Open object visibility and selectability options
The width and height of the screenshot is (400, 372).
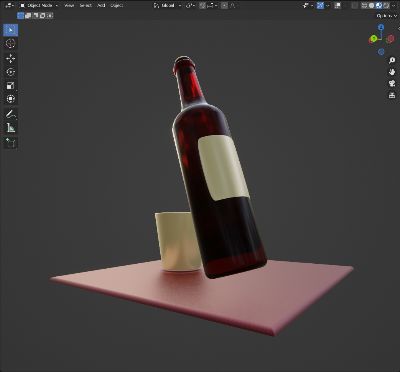(307, 5)
